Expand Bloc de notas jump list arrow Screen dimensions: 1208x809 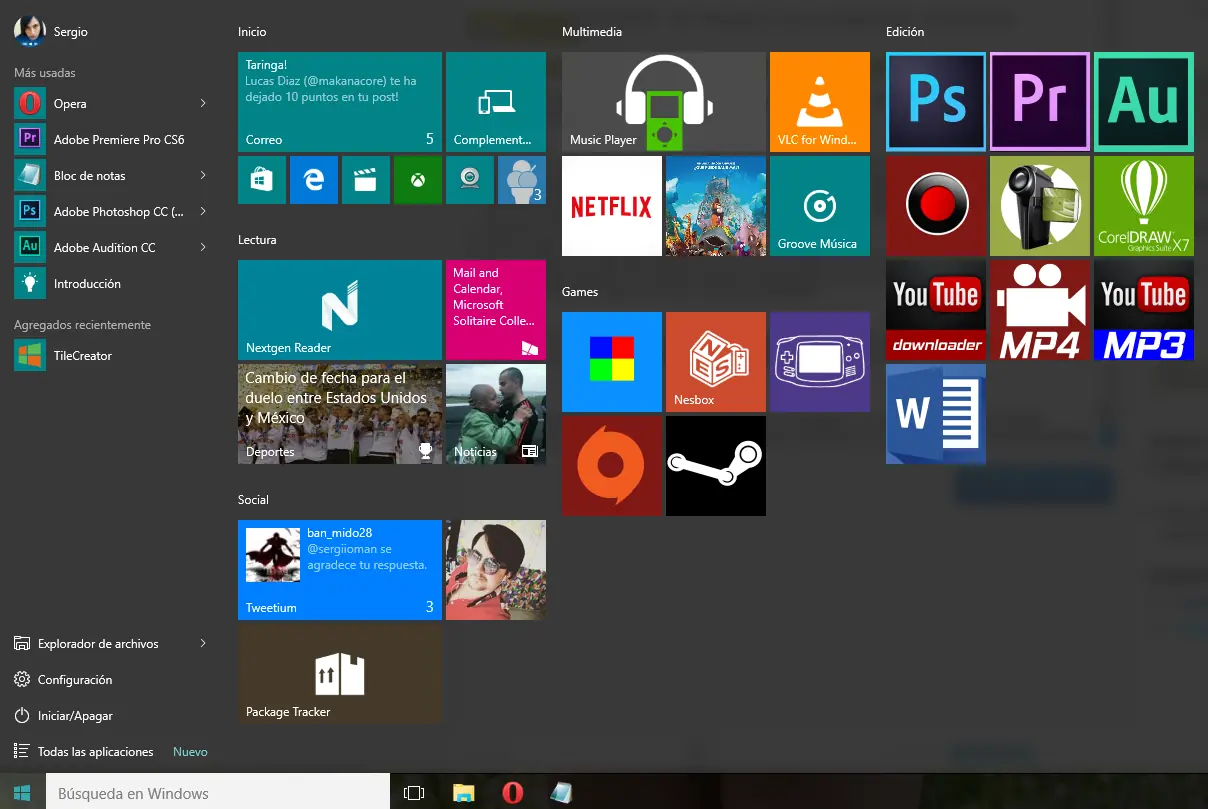(x=203, y=176)
